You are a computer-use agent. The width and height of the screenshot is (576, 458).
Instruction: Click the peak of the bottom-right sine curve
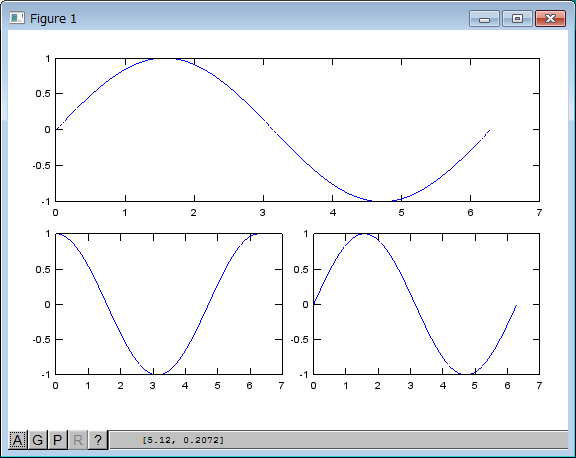coord(364,234)
